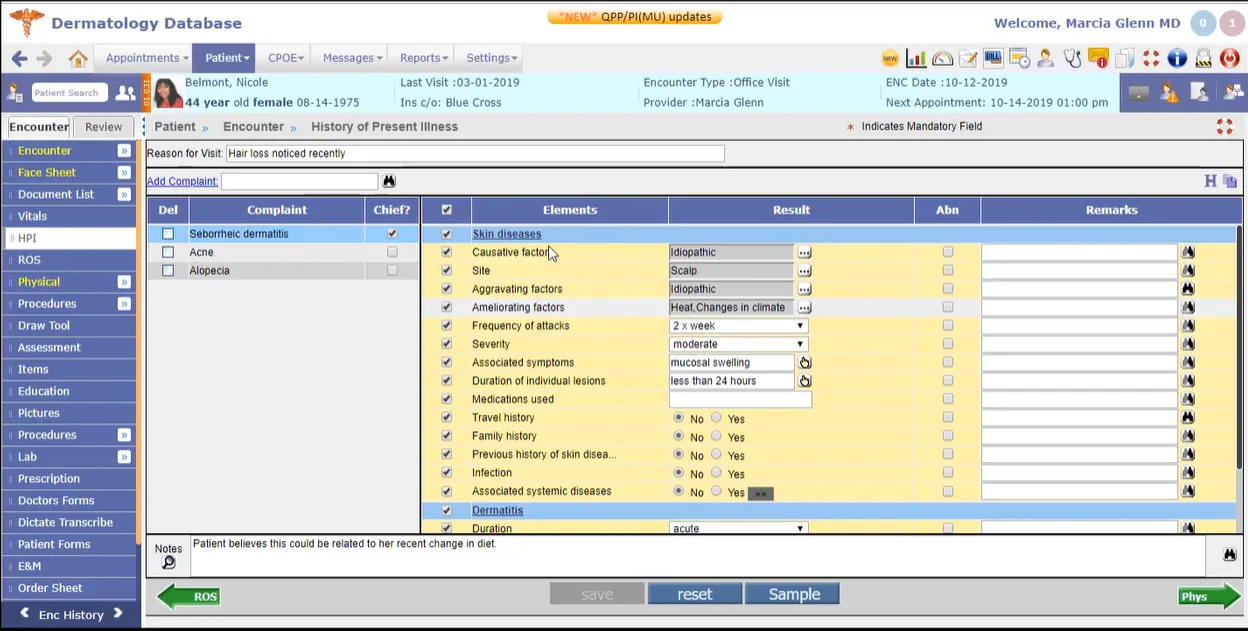Use binoculars search next to Add Complaint
This screenshot has width=1248, height=631.
388,181
